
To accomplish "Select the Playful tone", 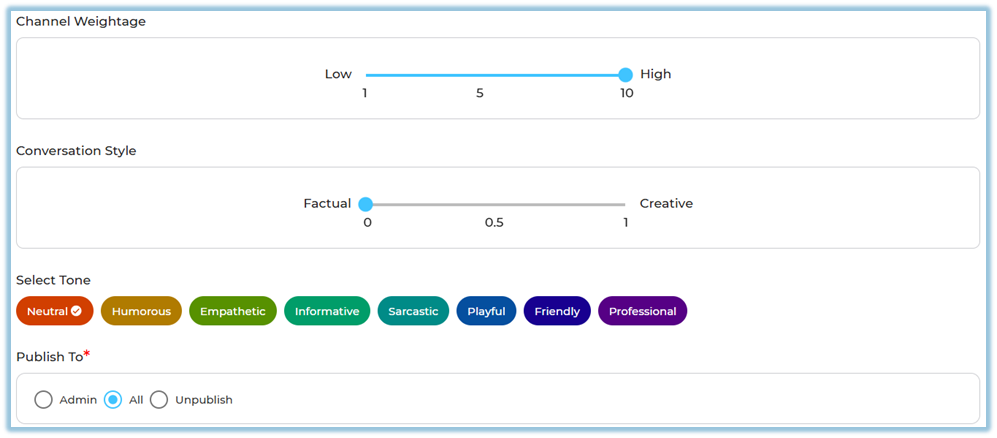I will coord(486,311).
